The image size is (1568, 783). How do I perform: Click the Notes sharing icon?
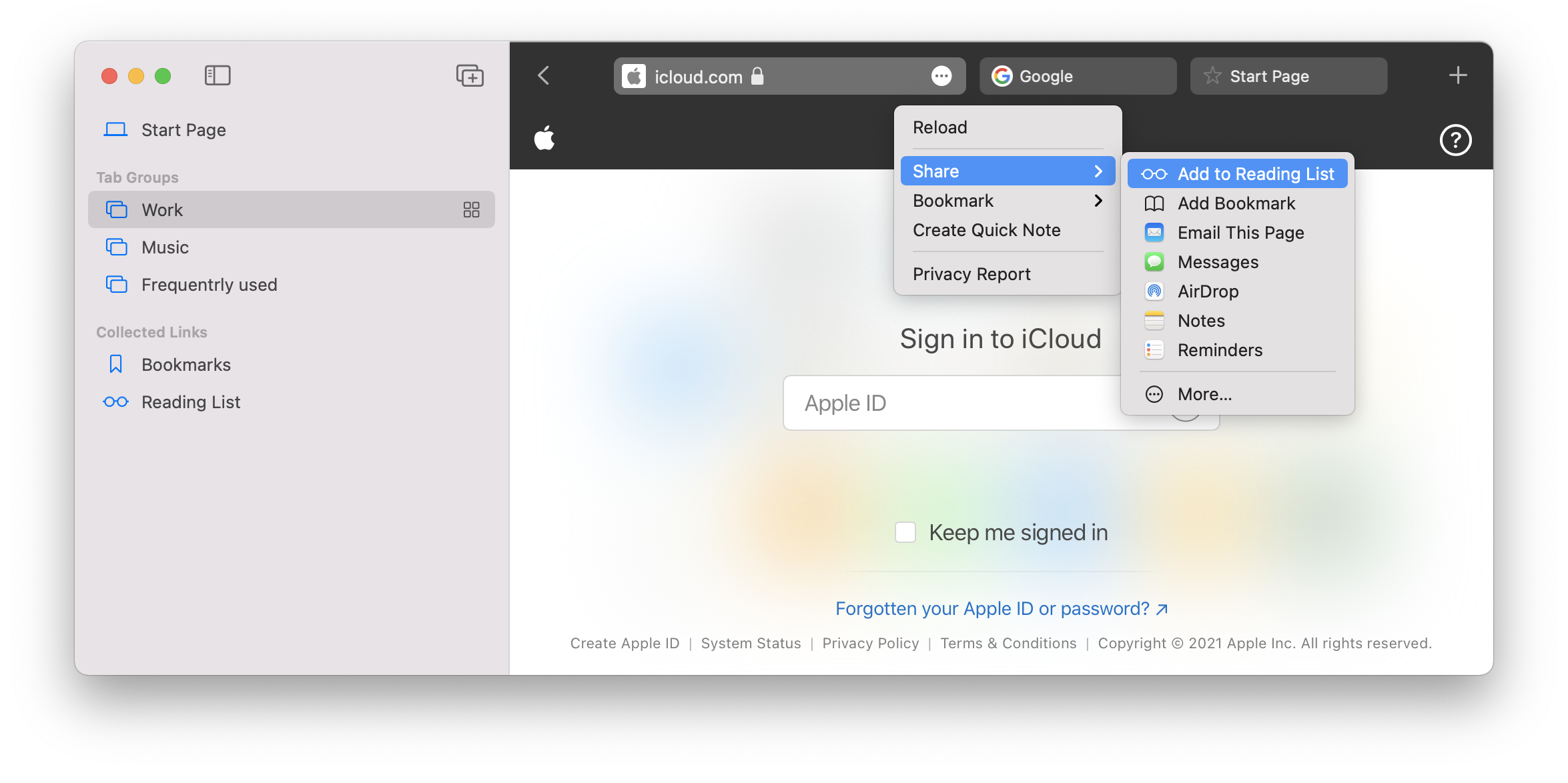pyautogui.click(x=1154, y=320)
